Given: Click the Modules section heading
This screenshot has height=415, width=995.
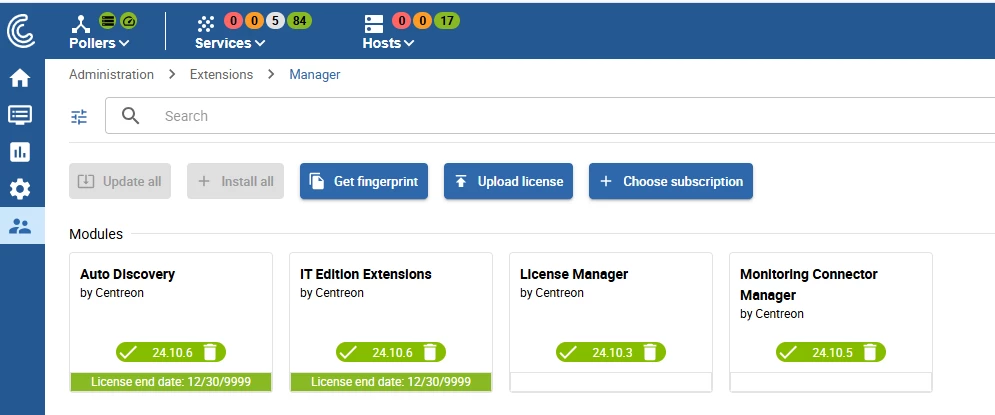Looking at the screenshot, I should [x=96, y=234].
